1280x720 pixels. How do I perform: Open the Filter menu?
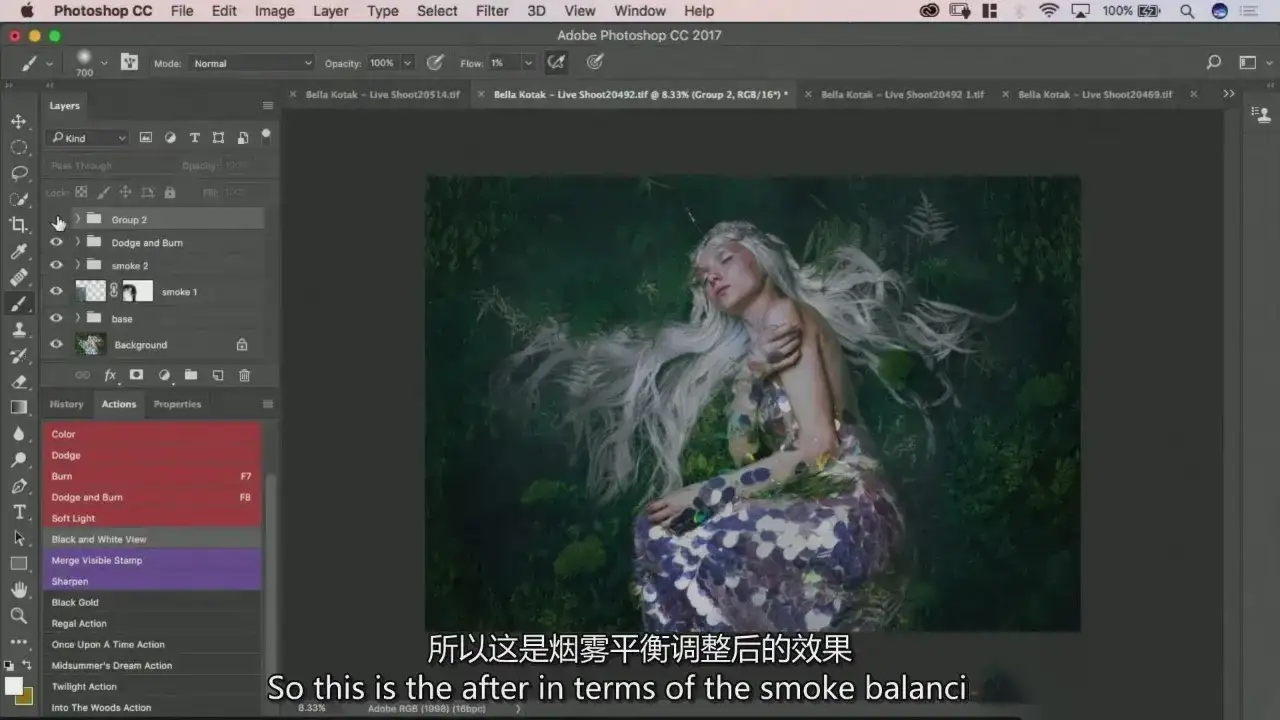point(492,11)
